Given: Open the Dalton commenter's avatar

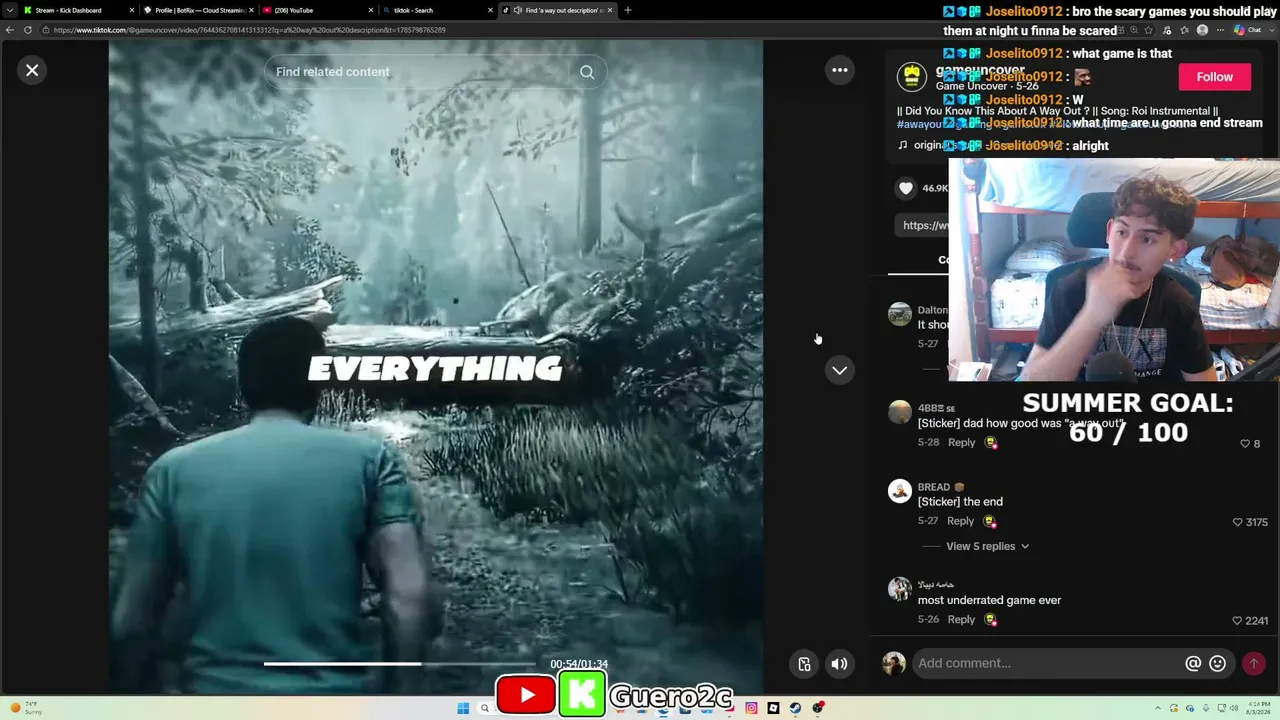Looking at the screenshot, I should click(x=900, y=314).
